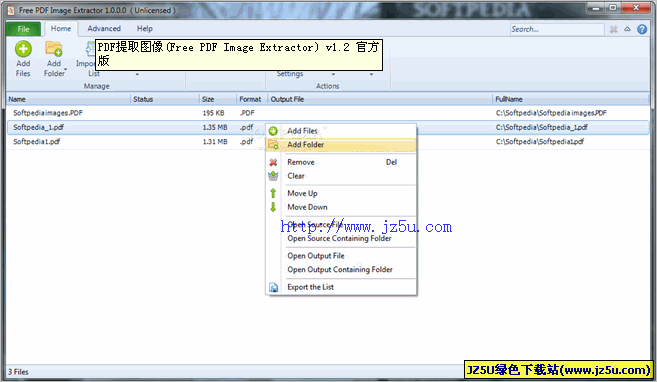Click the Settings ribbon button
Image resolution: width=657 pixels, height=382 pixels.
(290, 74)
